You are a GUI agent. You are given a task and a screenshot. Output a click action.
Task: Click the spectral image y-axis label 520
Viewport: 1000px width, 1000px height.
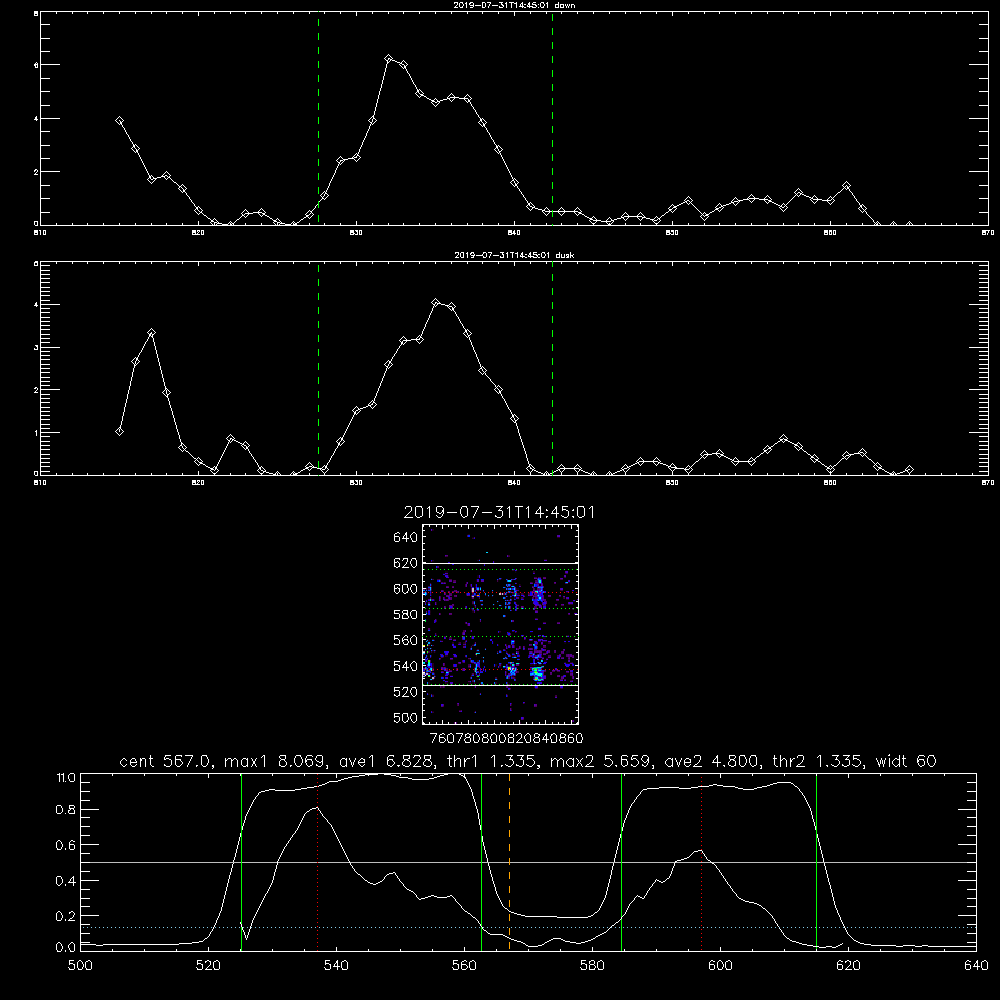coord(406,692)
